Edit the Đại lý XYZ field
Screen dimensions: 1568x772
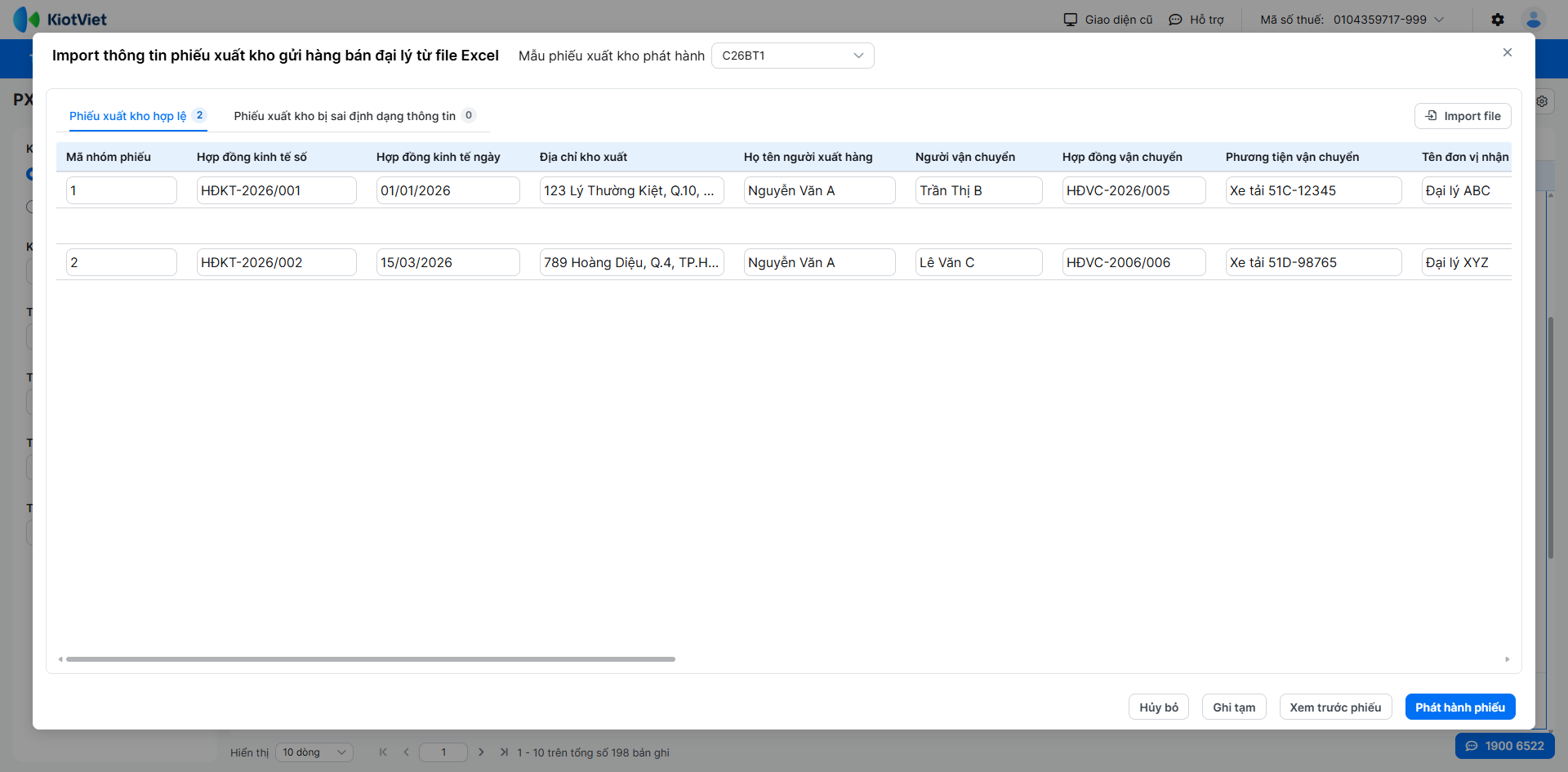pyautogui.click(x=1467, y=262)
